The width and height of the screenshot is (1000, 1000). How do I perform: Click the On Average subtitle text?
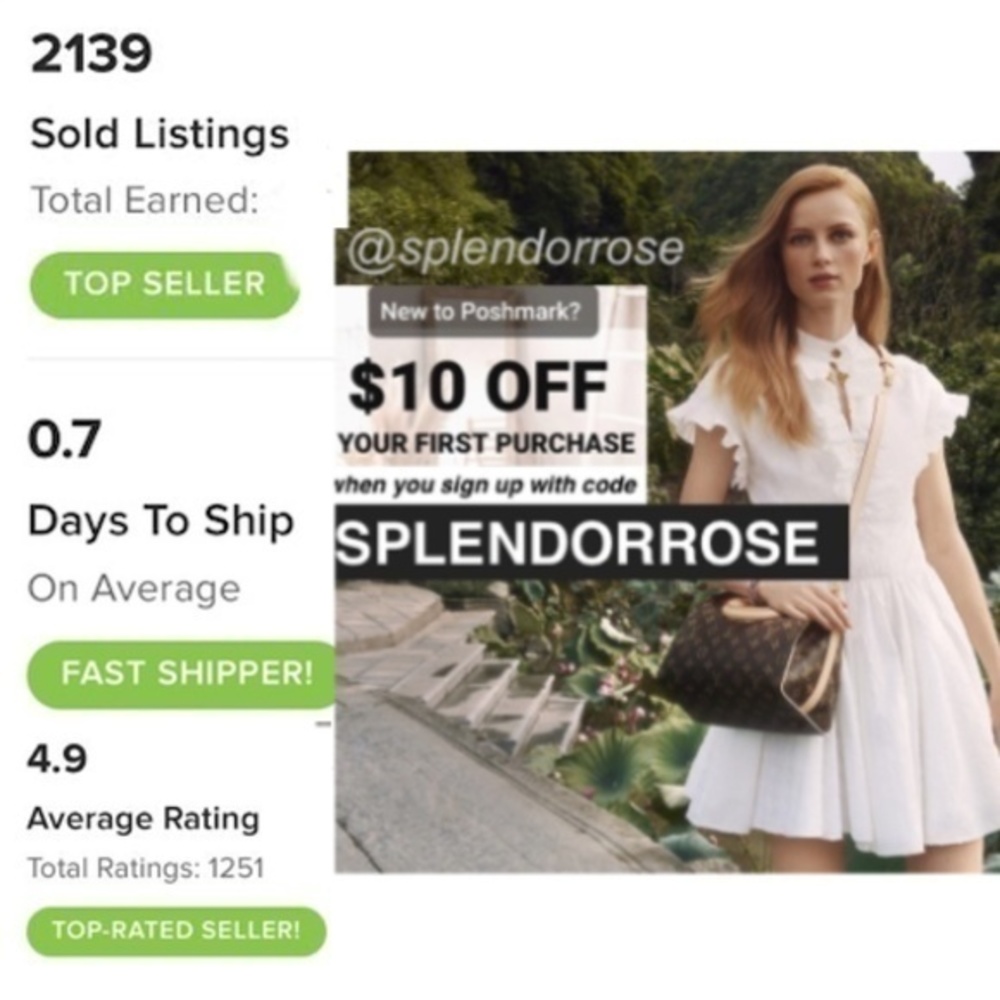134,589
